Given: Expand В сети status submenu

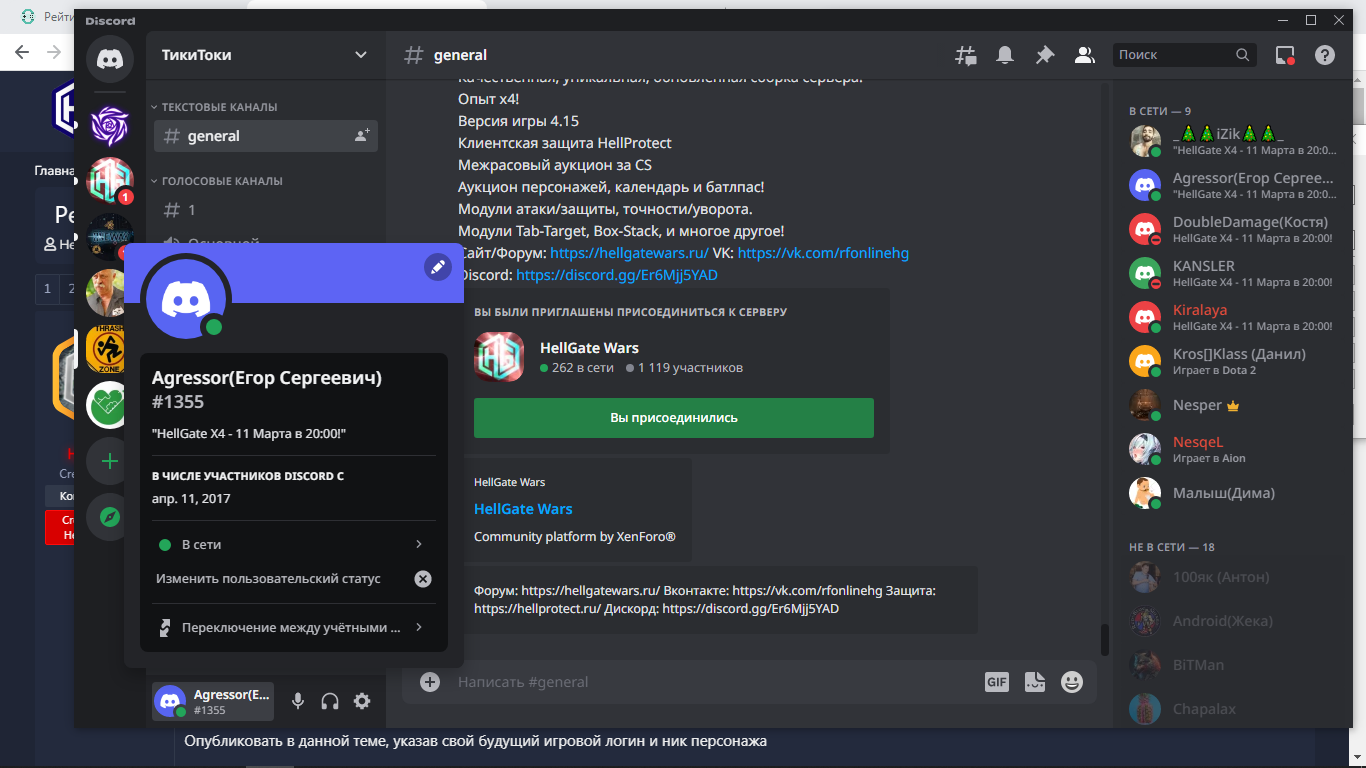Looking at the screenshot, I should click(294, 545).
